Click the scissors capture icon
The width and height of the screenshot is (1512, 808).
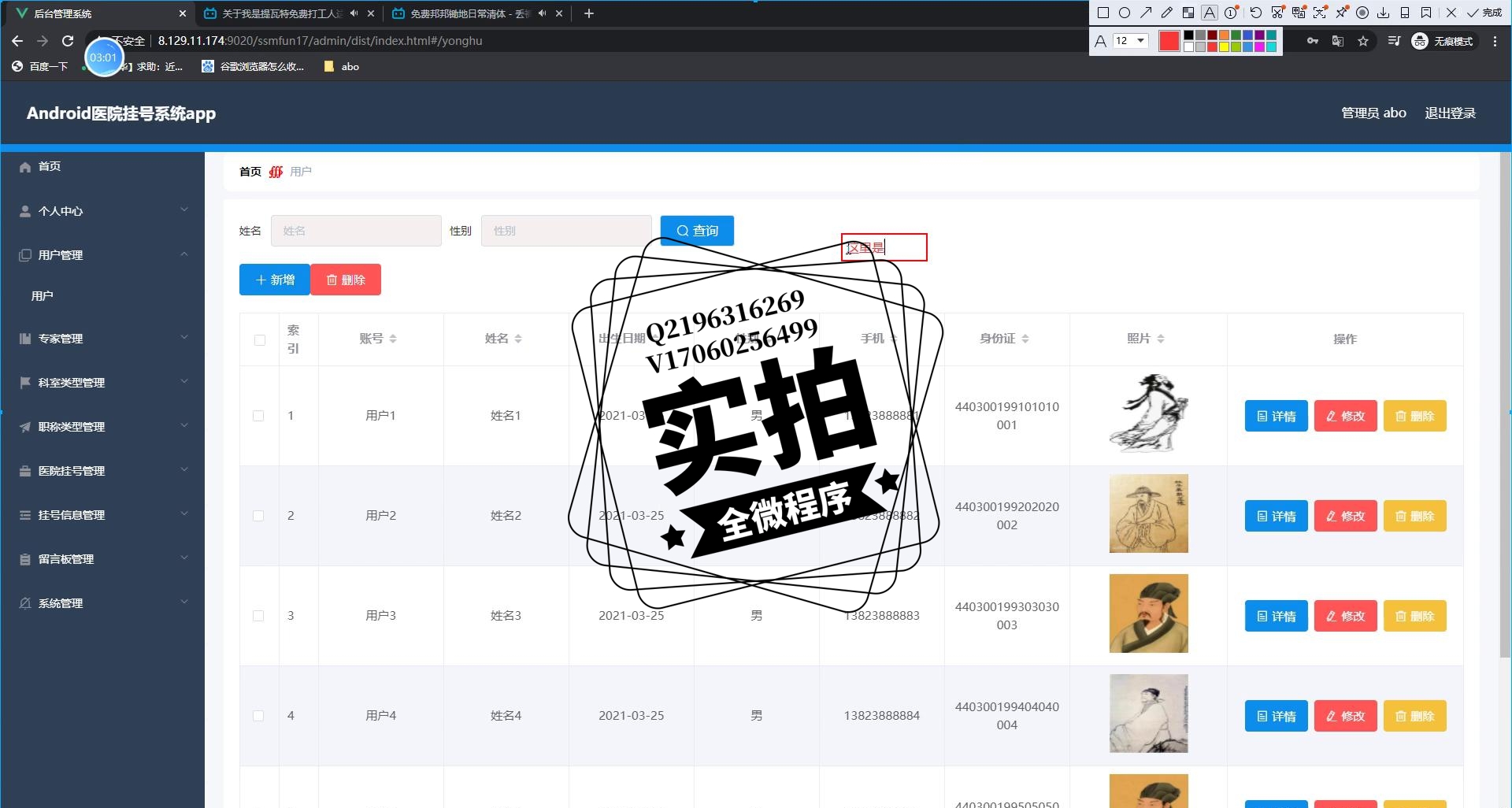click(1277, 13)
